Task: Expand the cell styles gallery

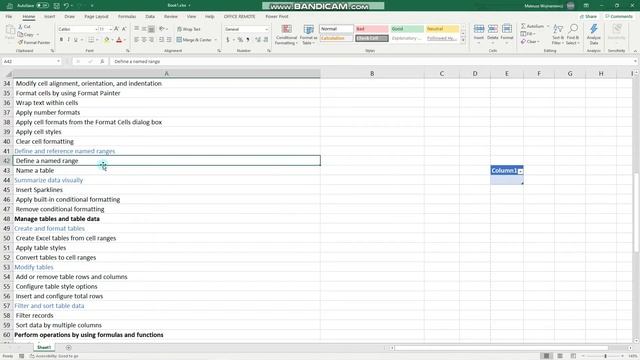Action: click(463, 40)
